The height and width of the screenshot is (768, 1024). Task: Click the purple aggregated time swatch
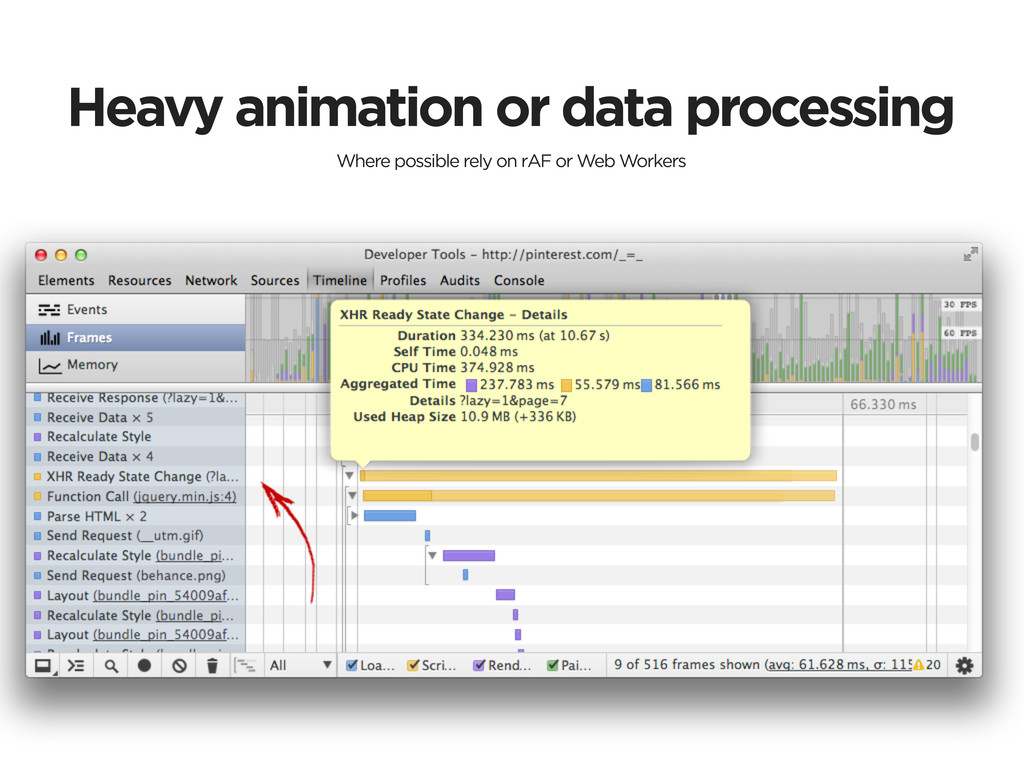click(x=471, y=384)
